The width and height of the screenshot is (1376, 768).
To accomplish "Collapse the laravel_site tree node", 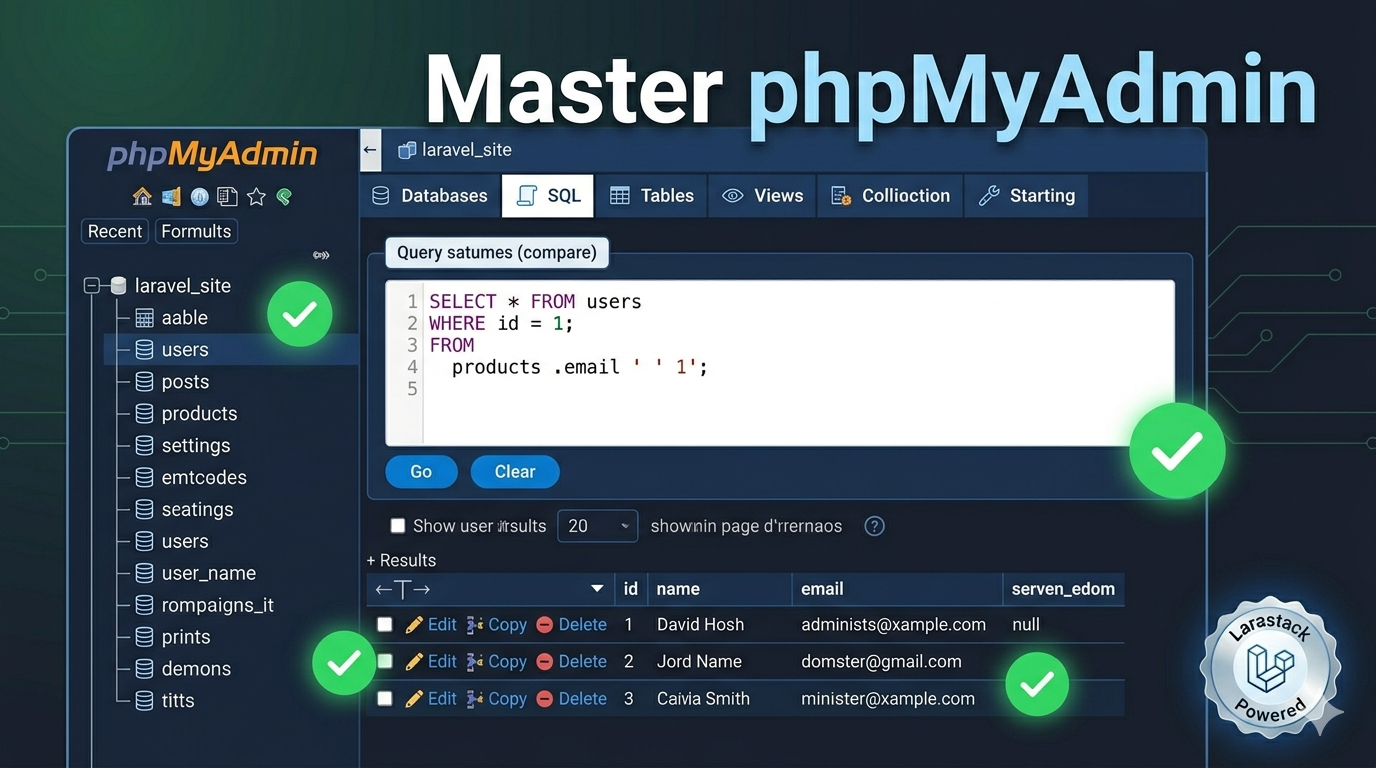I will coord(92,286).
